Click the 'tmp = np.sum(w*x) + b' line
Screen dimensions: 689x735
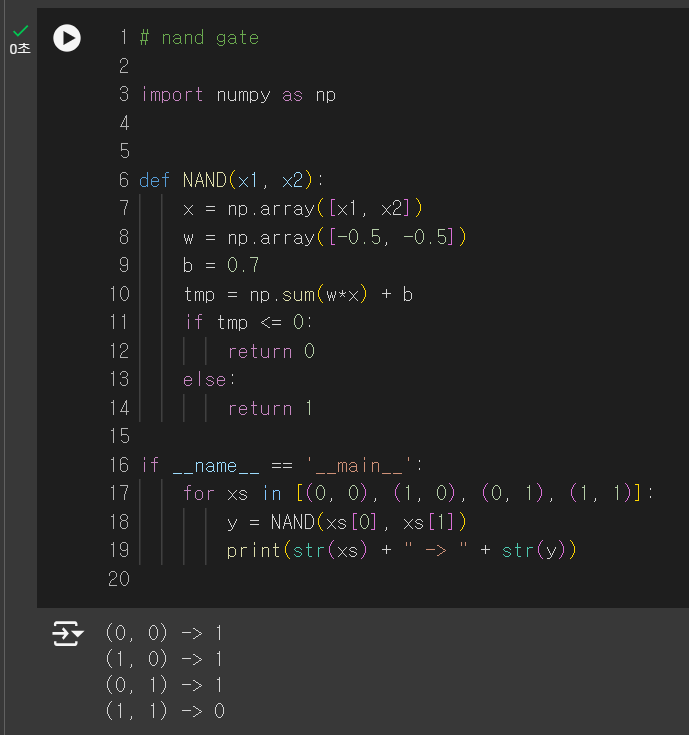tap(298, 294)
